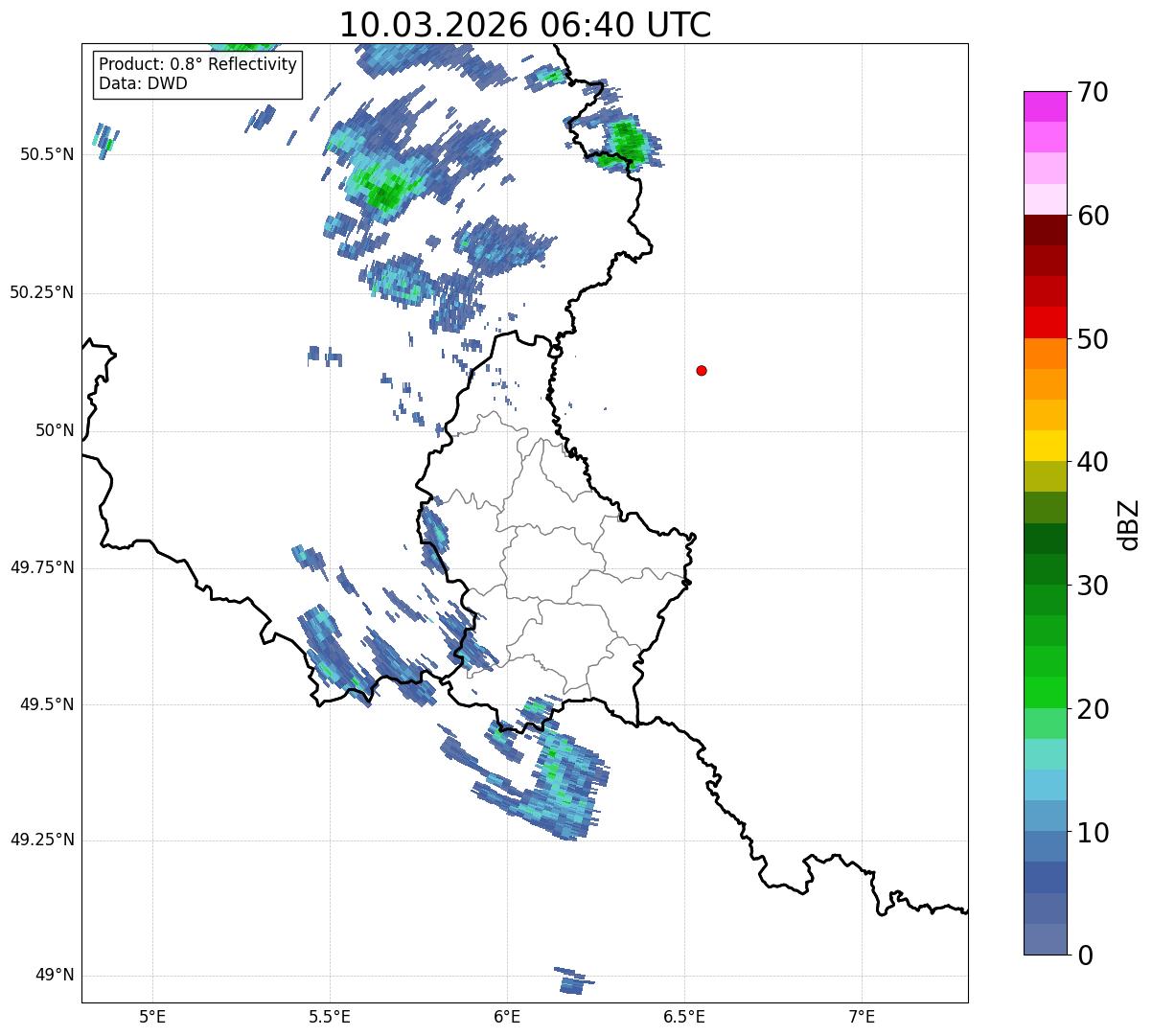
Task: Click the 49.5°N latitude label
Action: [x=46, y=704]
